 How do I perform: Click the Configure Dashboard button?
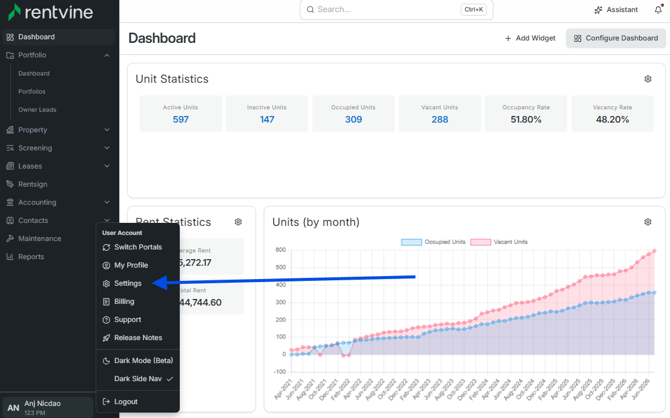pyautogui.click(x=616, y=38)
